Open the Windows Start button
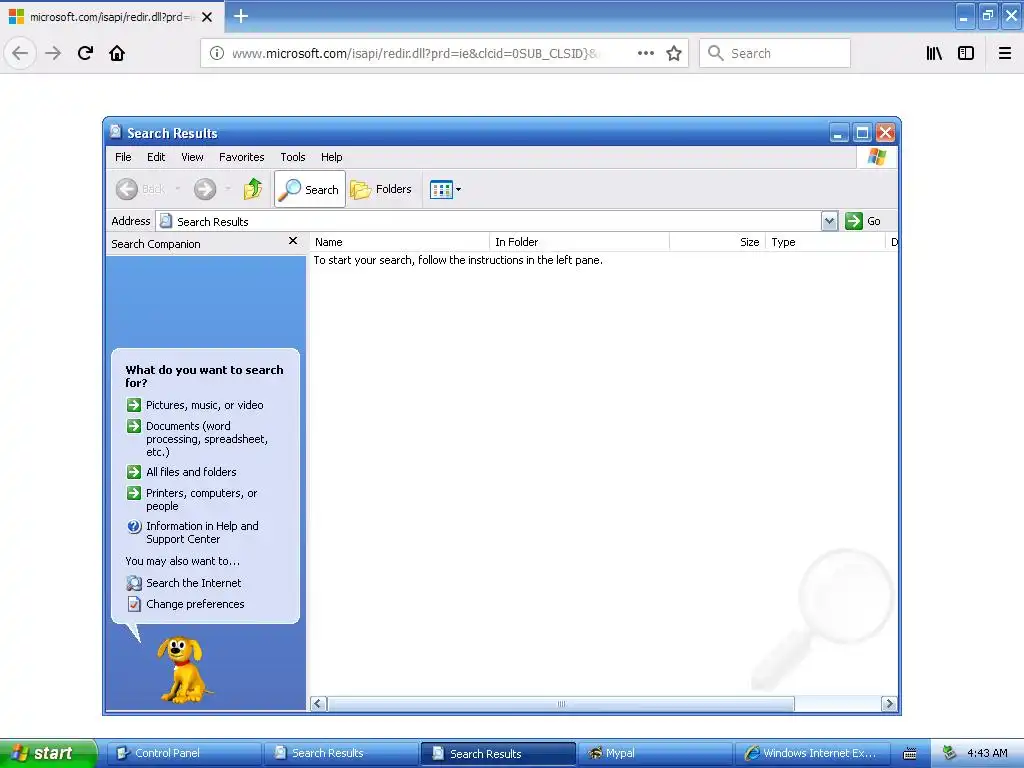Image resolution: width=1024 pixels, height=768 pixels. 48,754
